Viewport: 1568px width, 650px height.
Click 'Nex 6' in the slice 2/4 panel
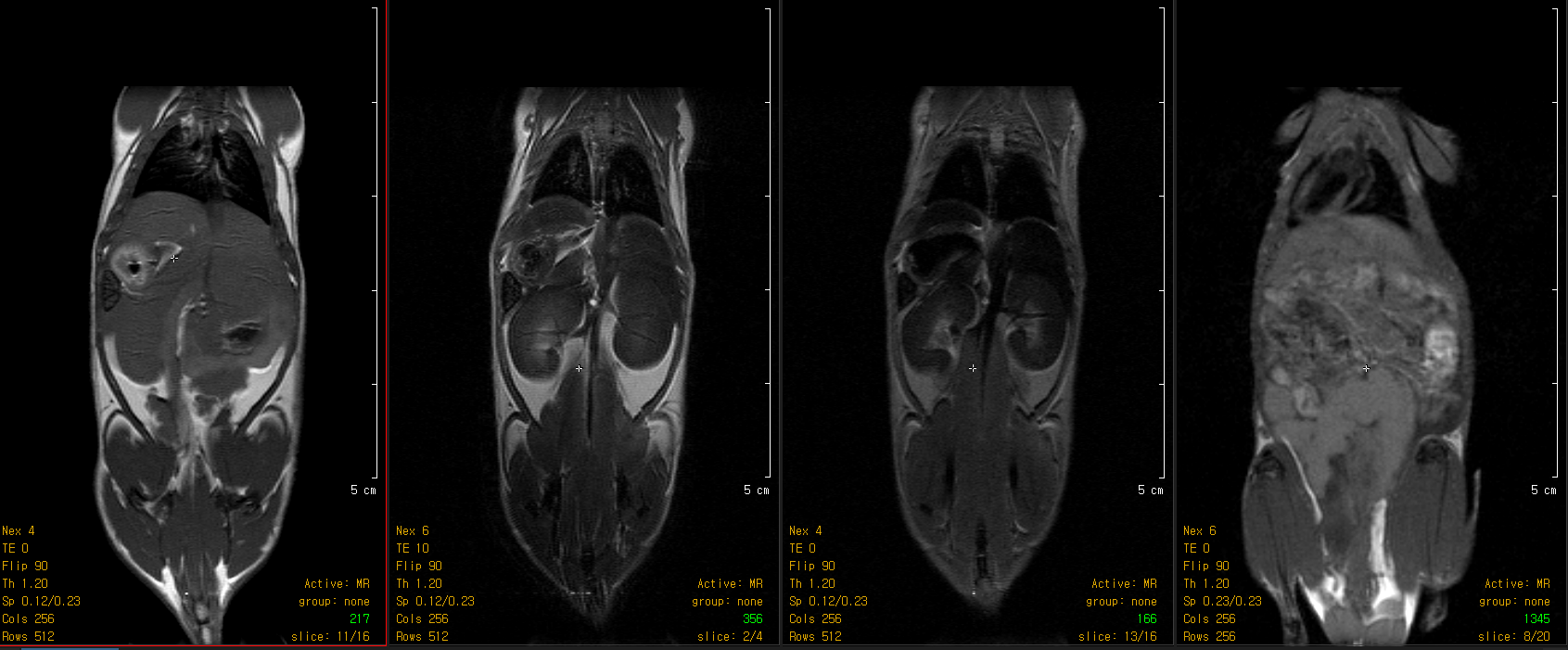pos(413,530)
